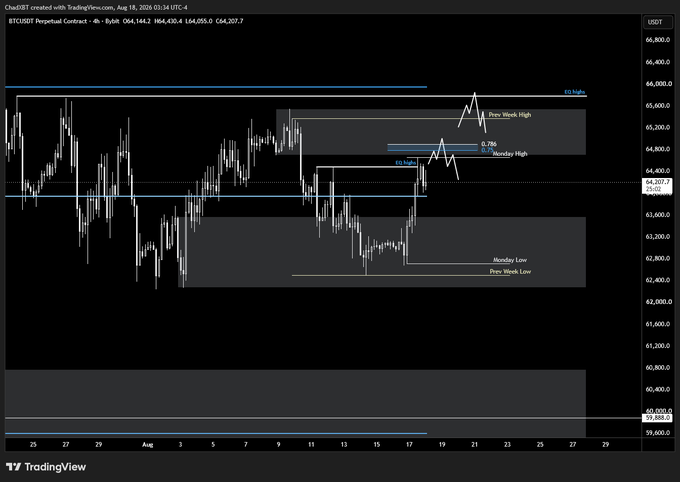Viewport: 680px width, 482px height.
Task: Click 62,400.0 on the price axis
Action: (657, 280)
